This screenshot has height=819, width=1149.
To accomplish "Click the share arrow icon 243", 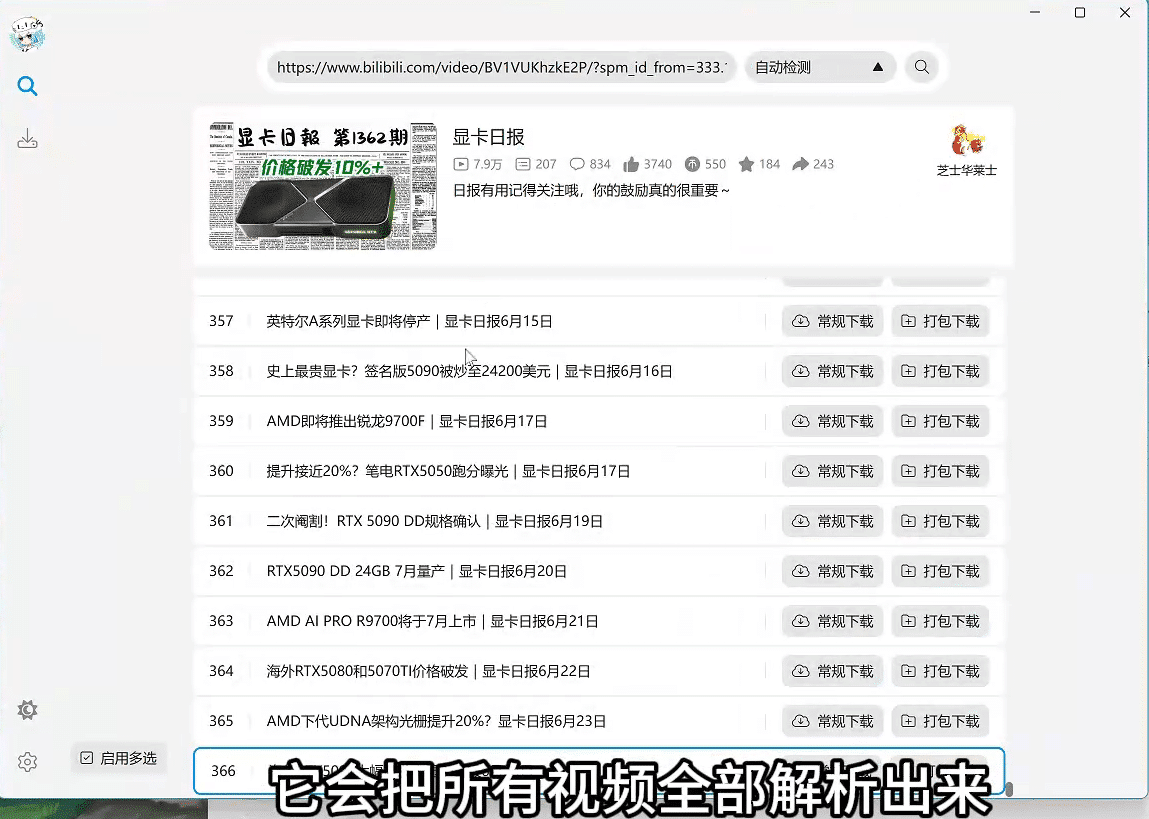I will (800, 164).
